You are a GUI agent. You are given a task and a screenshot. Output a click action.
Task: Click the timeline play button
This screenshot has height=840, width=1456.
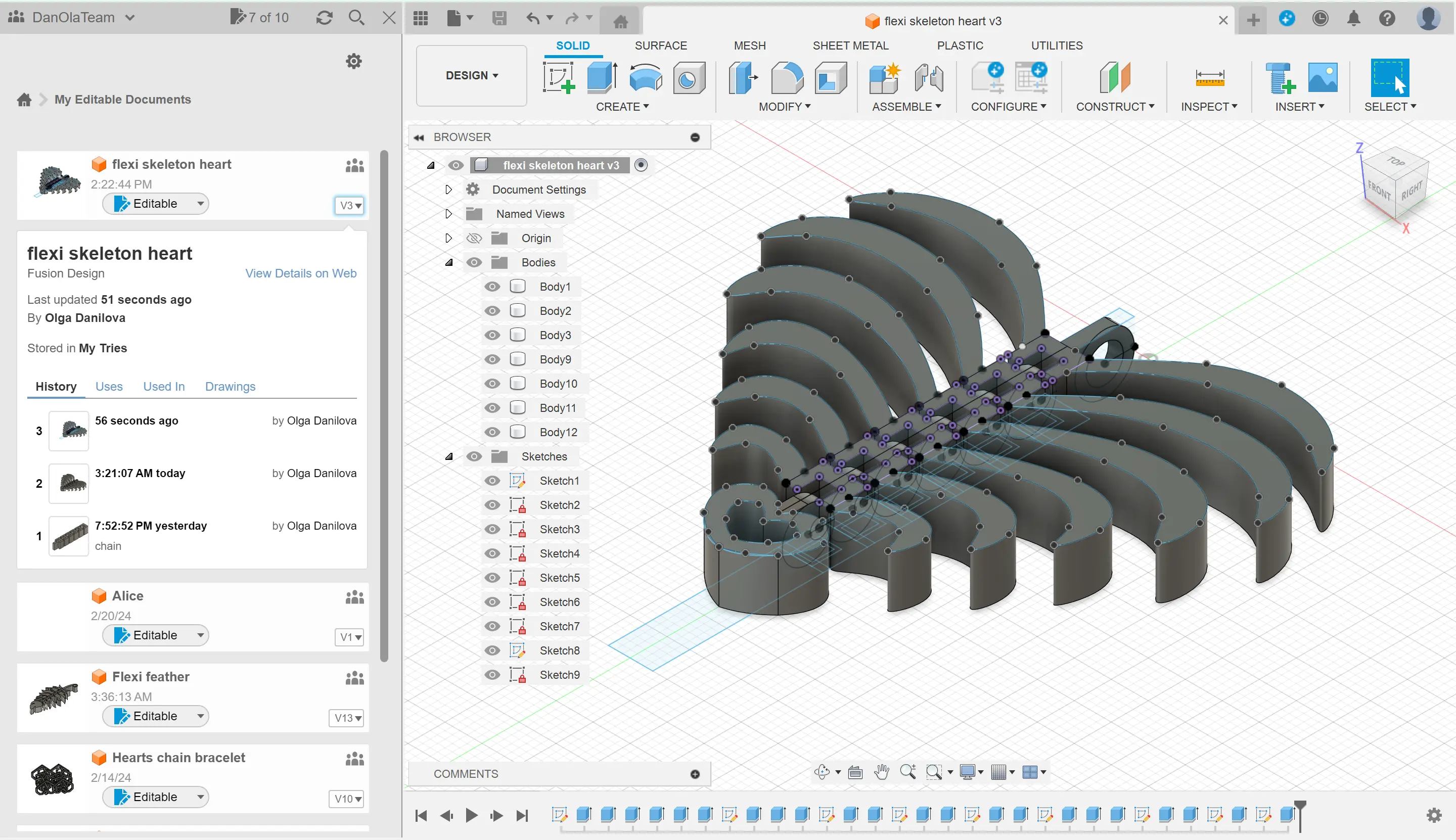point(472,815)
